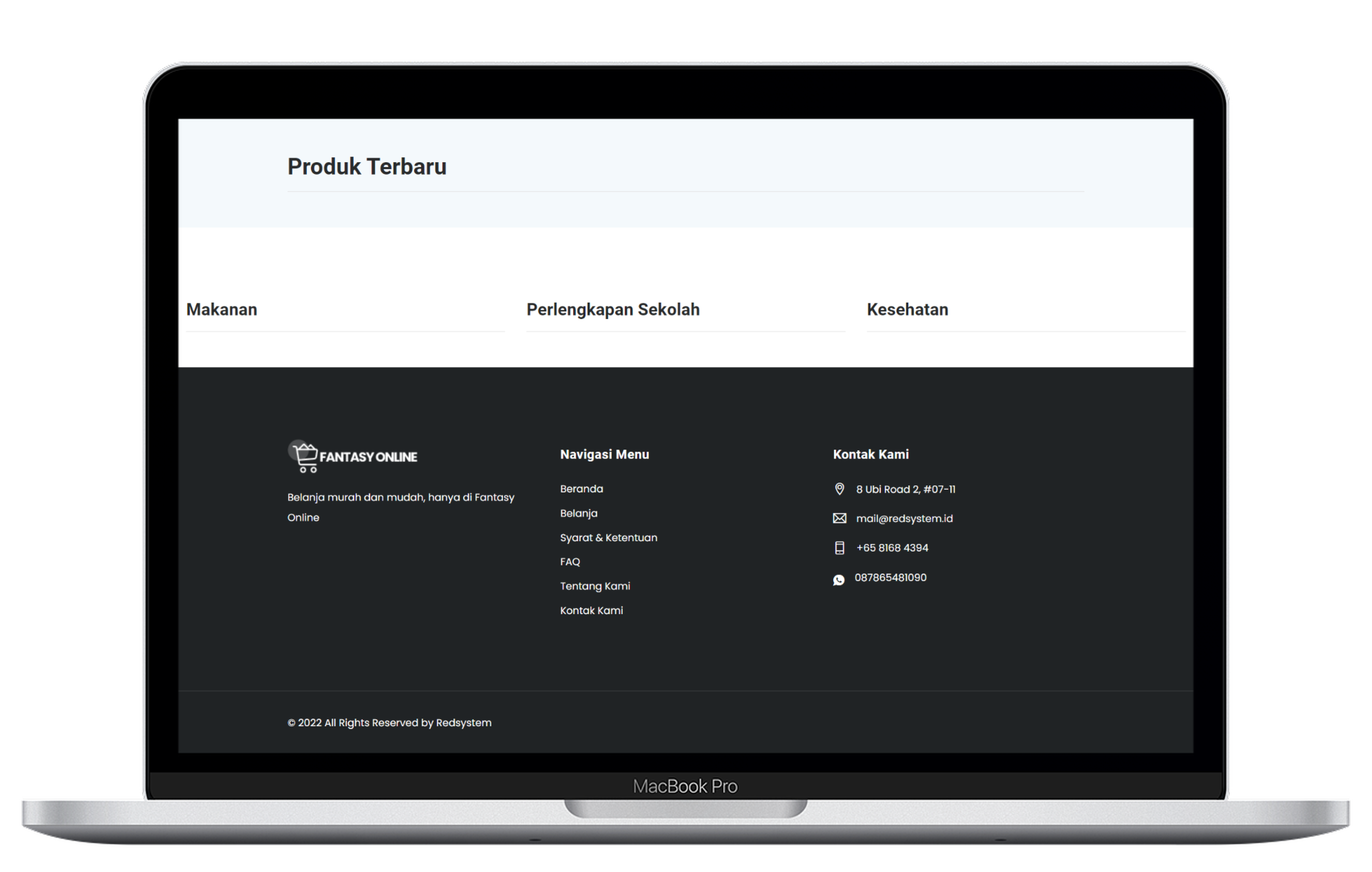
Task: Click the Navigasi Menu heading
Action: pyautogui.click(x=604, y=455)
